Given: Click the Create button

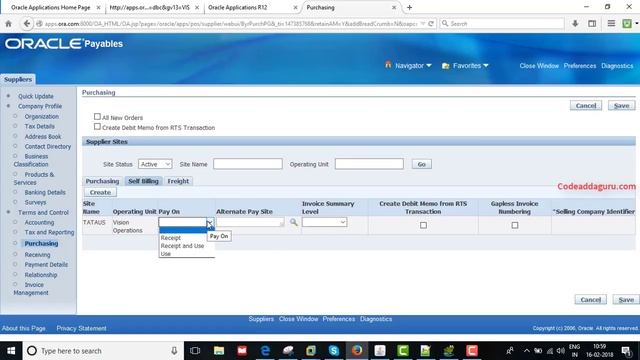Looking at the screenshot, I should tap(100, 192).
